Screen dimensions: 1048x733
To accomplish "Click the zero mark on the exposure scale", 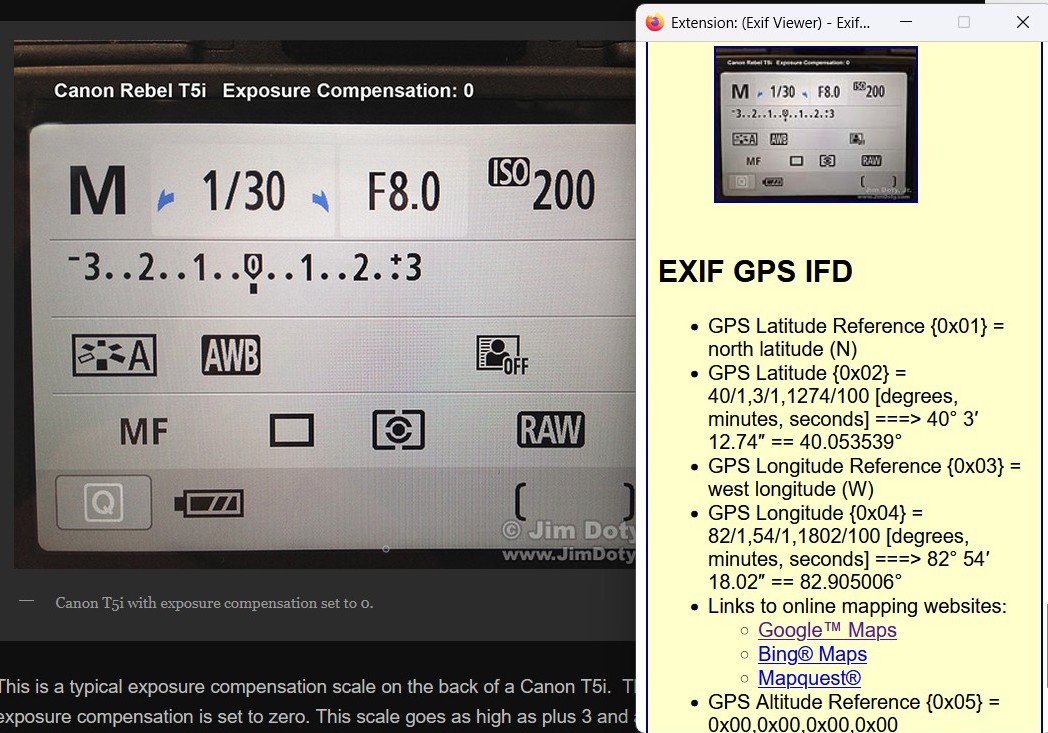I will [253, 268].
